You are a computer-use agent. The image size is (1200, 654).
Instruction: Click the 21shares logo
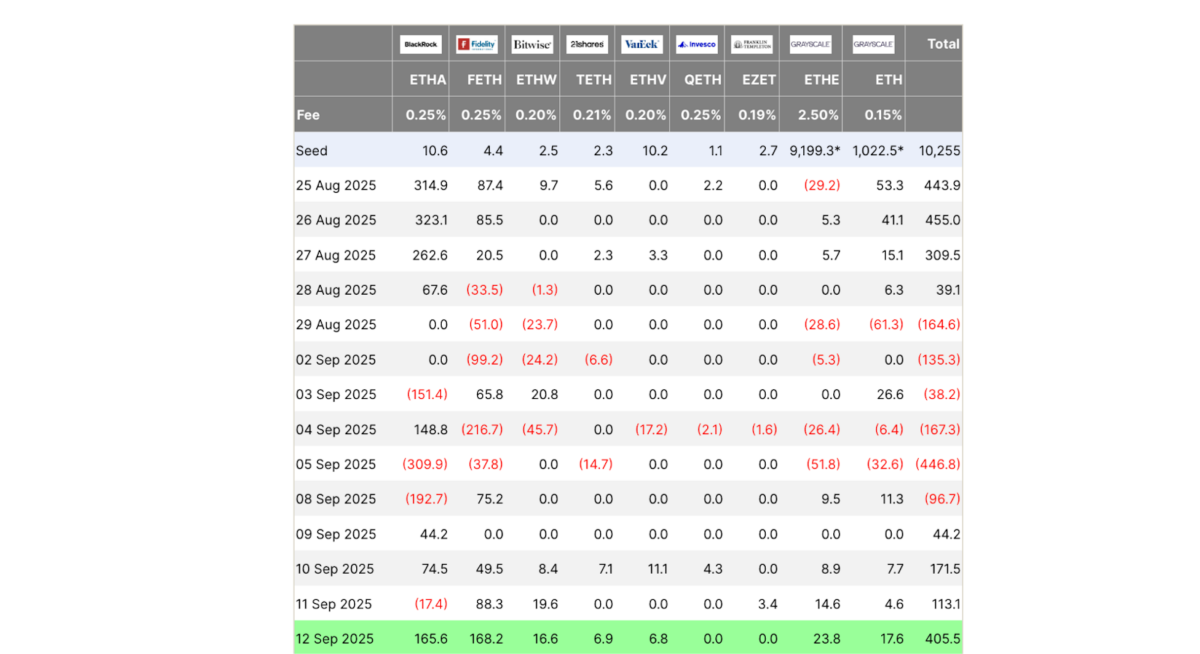(x=587, y=44)
